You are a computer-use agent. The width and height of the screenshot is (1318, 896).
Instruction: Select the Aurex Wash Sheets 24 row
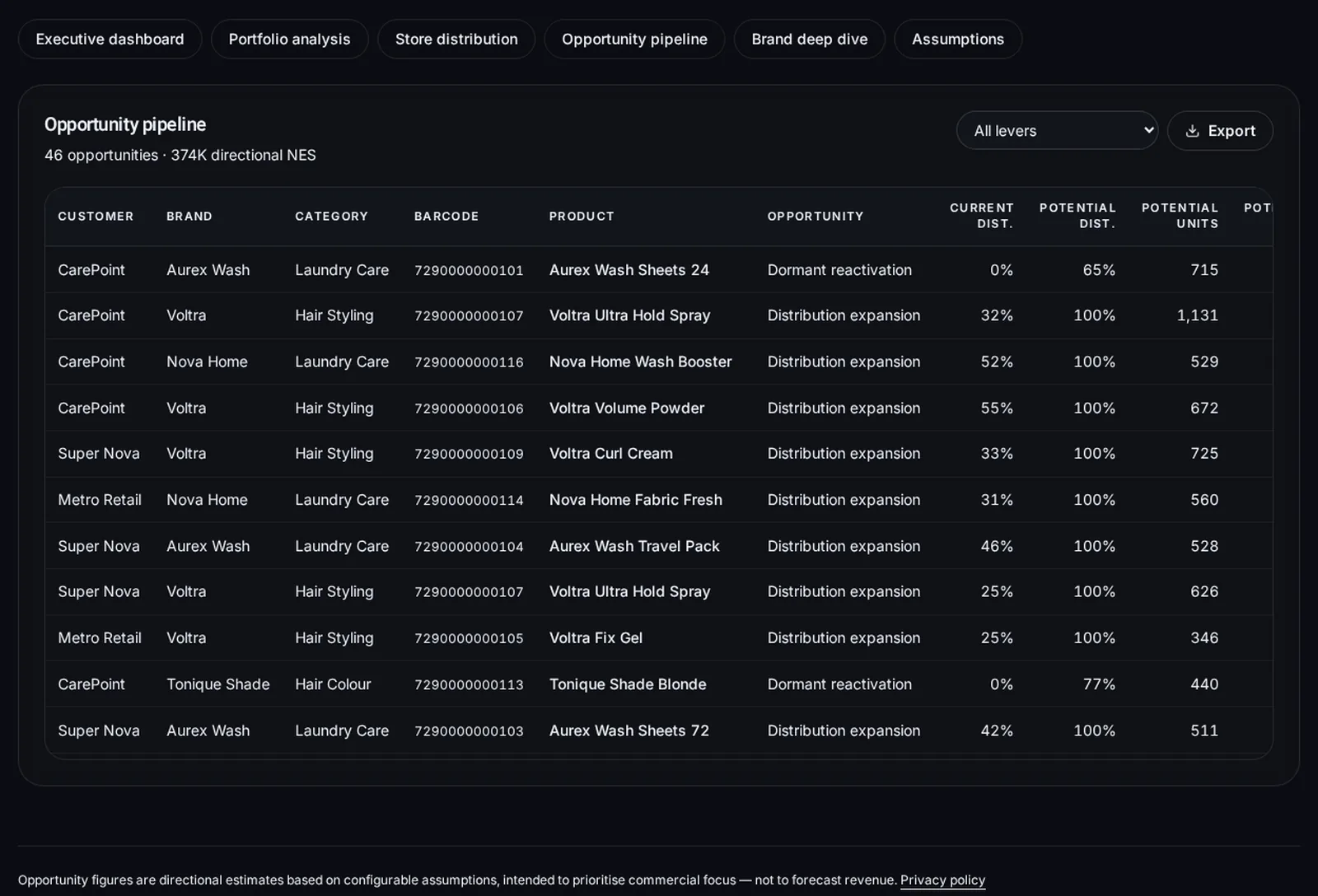[659, 270]
